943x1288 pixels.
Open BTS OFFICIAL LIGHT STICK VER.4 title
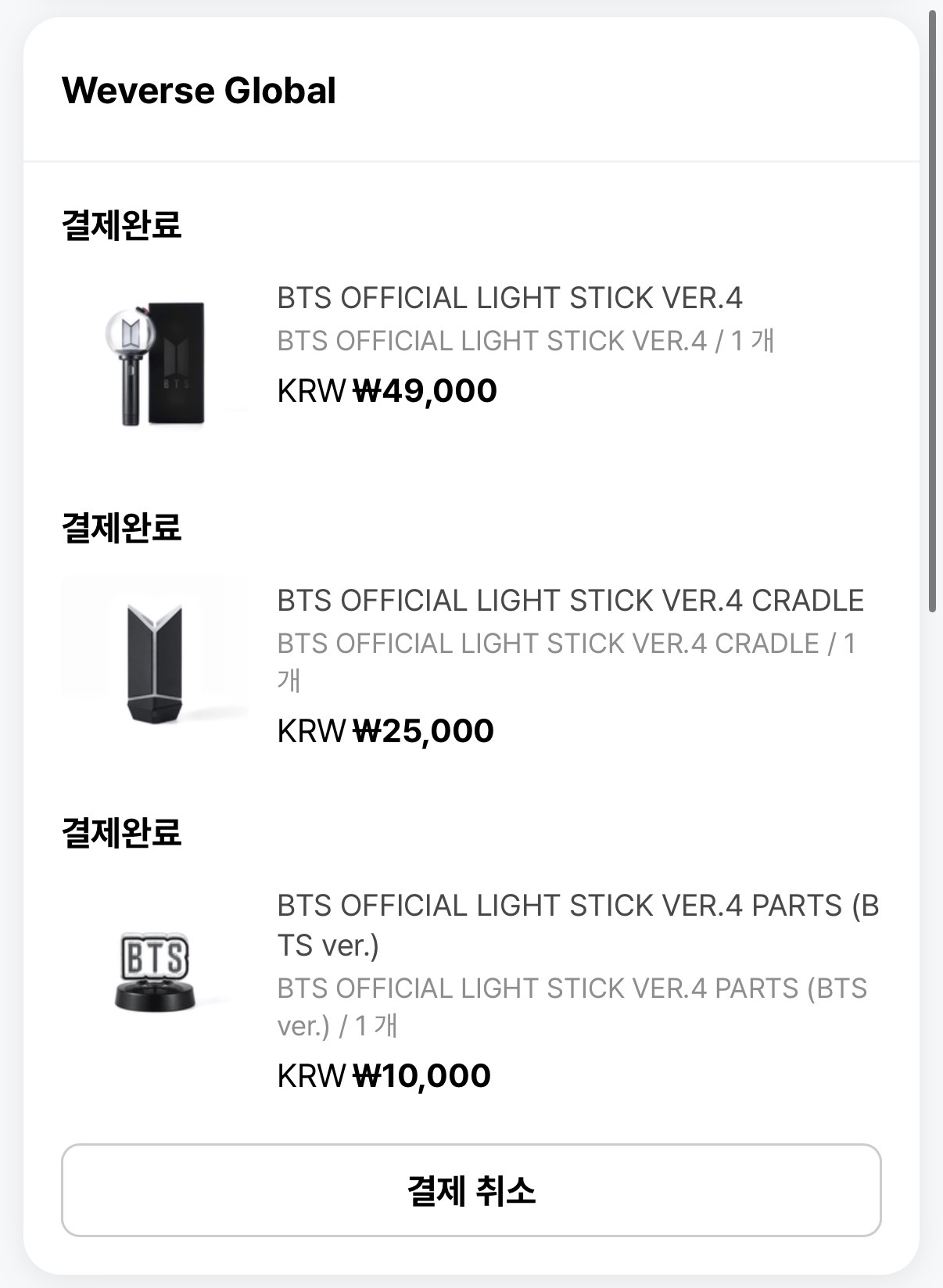point(510,298)
